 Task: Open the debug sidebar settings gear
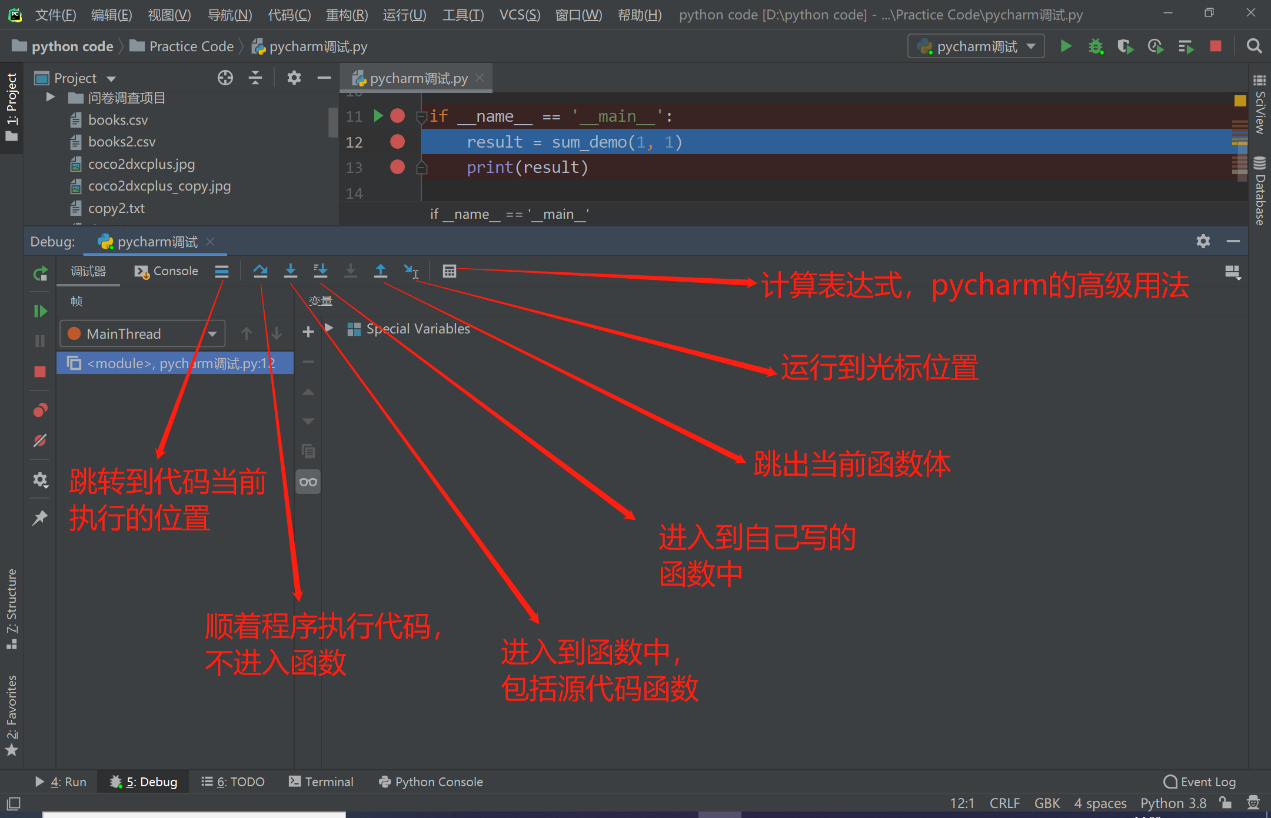(x=40, y=480)
